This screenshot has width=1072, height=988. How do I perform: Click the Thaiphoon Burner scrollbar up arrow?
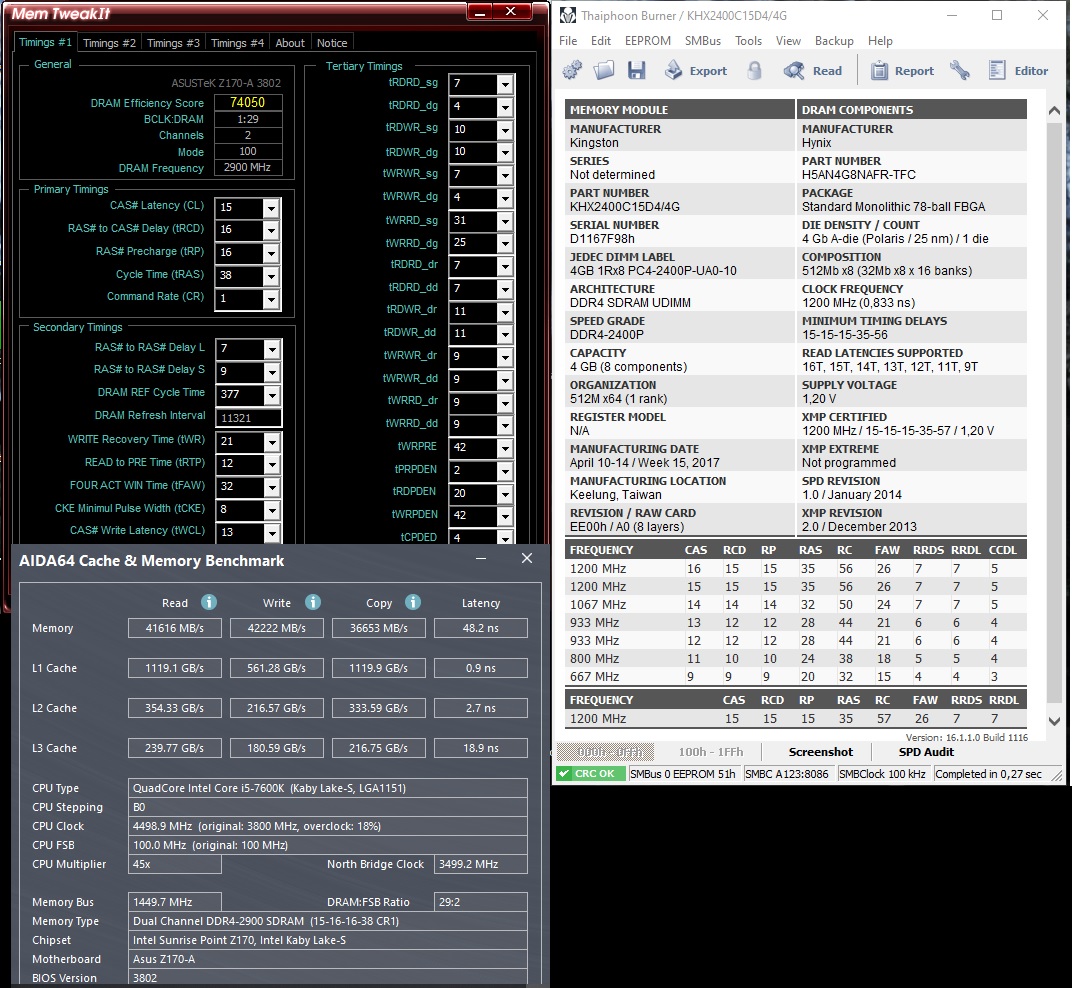(x=1054, y=110)
